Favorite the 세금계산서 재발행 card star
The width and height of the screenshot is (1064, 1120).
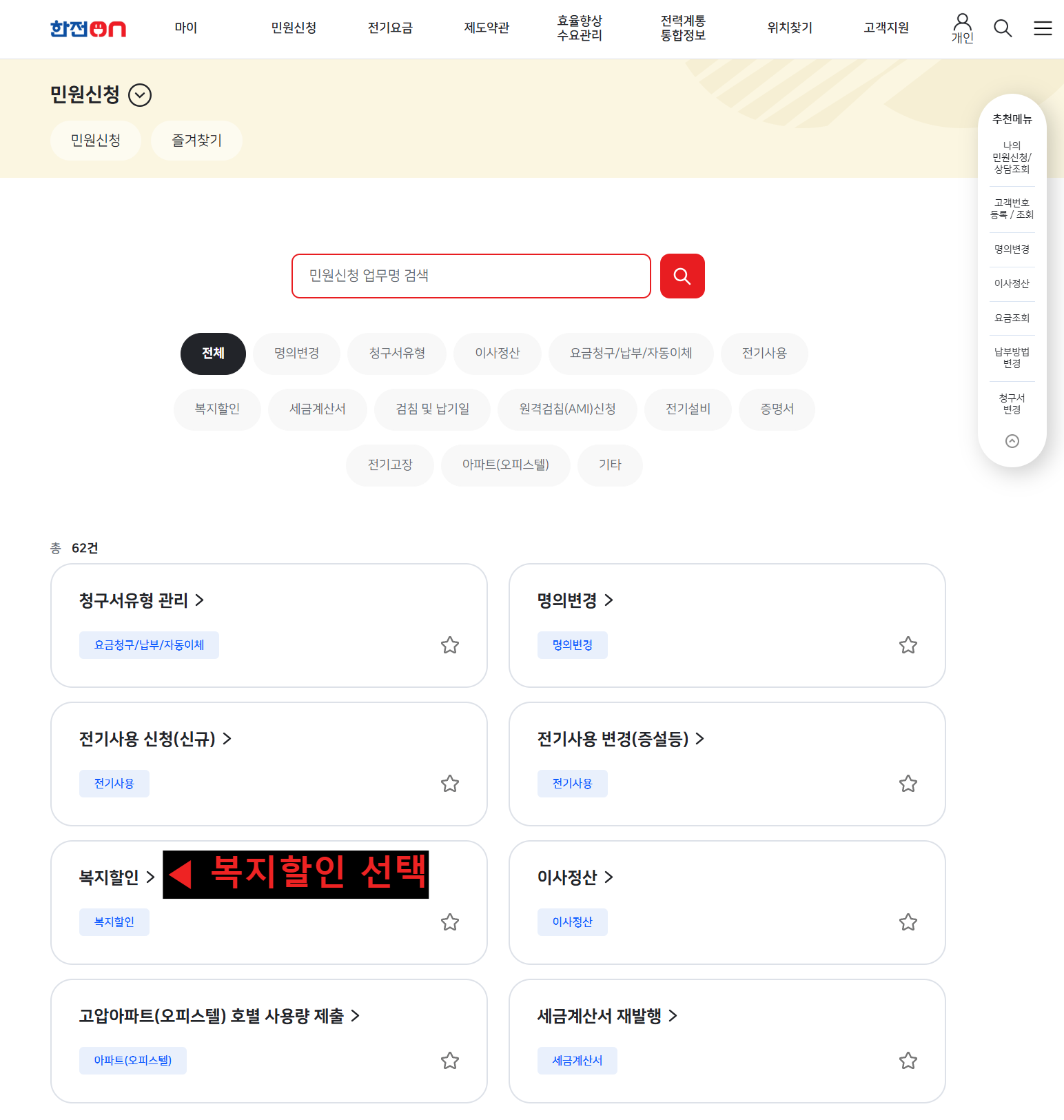tap(908, 1061)
